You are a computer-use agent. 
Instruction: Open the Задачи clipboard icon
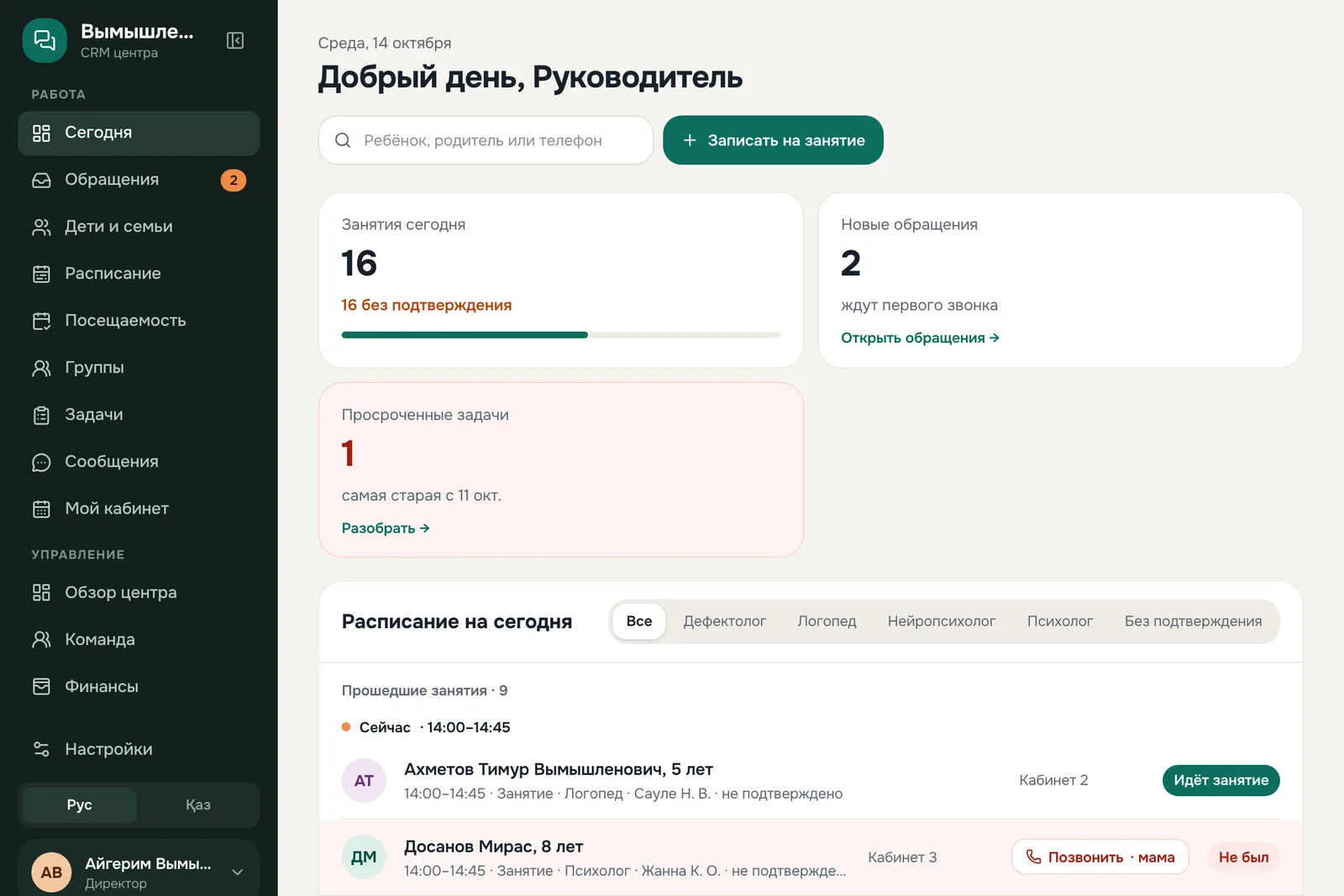click(41, 415)
